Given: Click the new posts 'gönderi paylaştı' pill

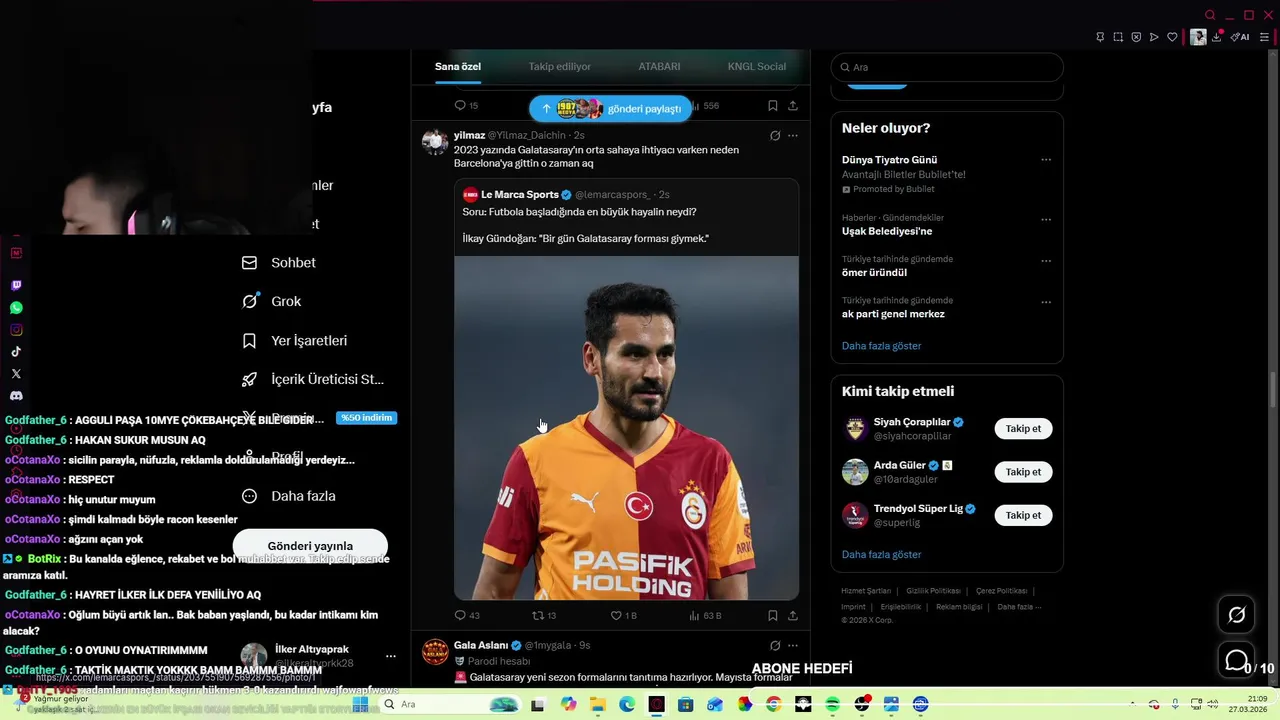Looking at the screenshot, I should pyautogui.click(x=610, y=109).
